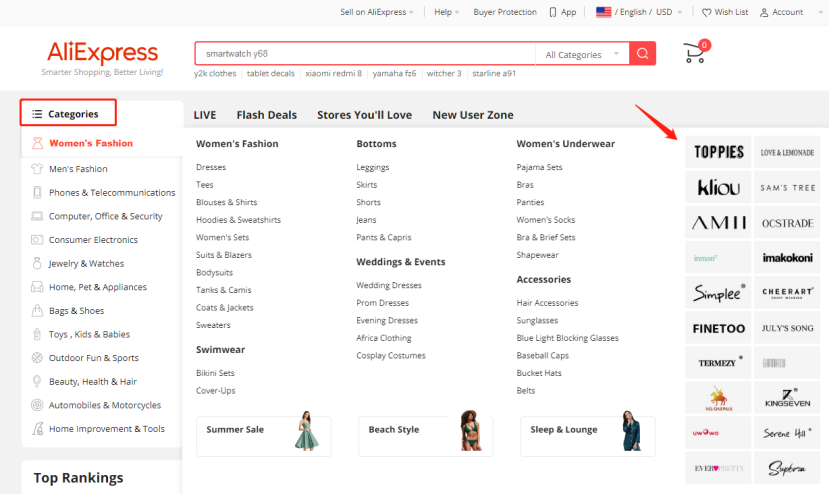Click the Wish List heart icon
The width and height of the screenshot is (829, 495).
pos(707,12)
